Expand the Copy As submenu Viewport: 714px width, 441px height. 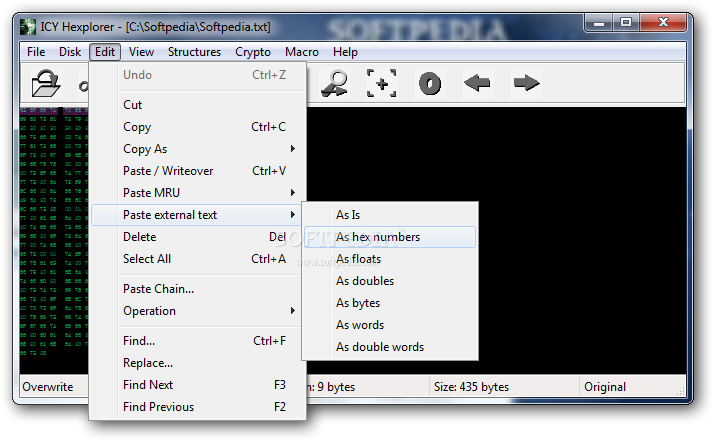click(197, 149)
